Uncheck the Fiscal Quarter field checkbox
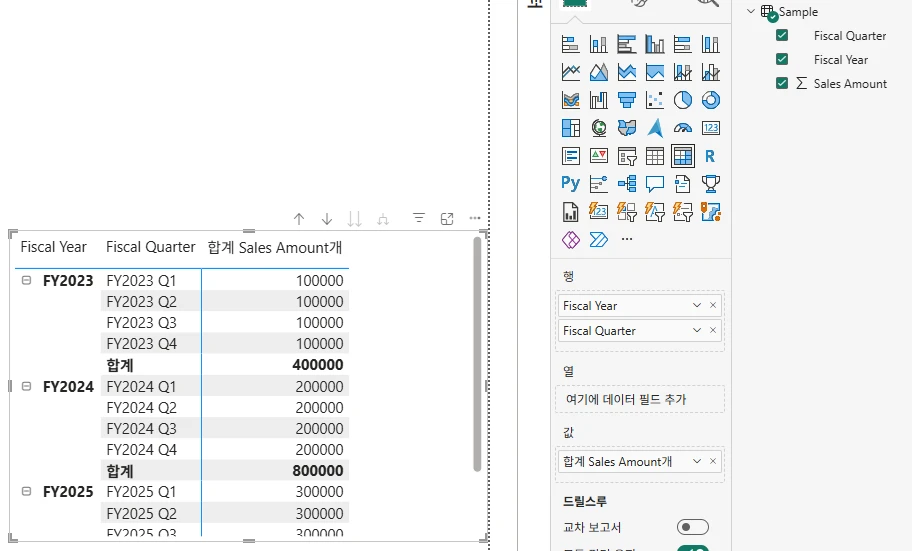The width and height of the screenshot is (912, 551). [x=782, y=35]
